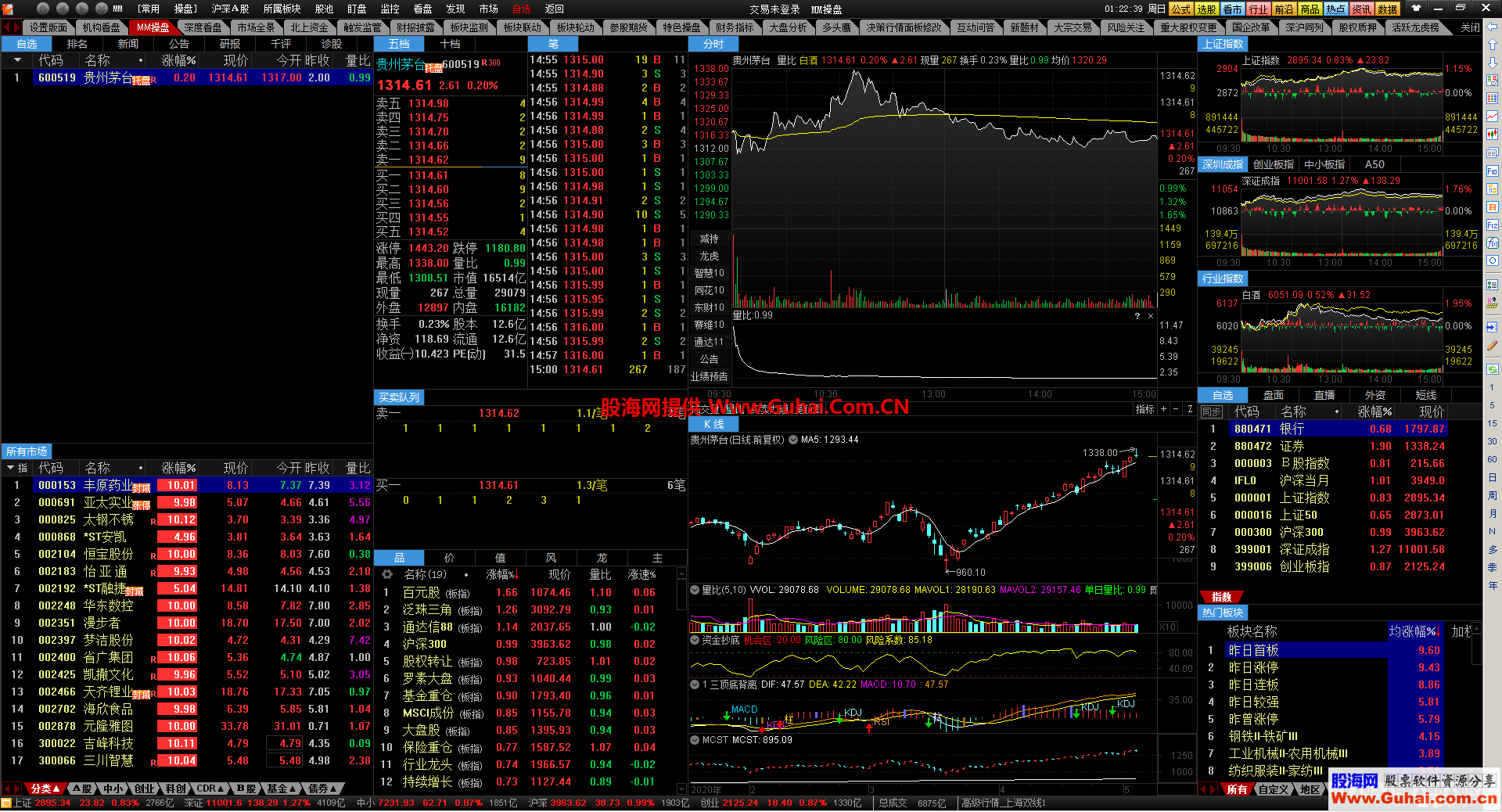Select the 贵州茅台 row in watchlist

(187, 77)
